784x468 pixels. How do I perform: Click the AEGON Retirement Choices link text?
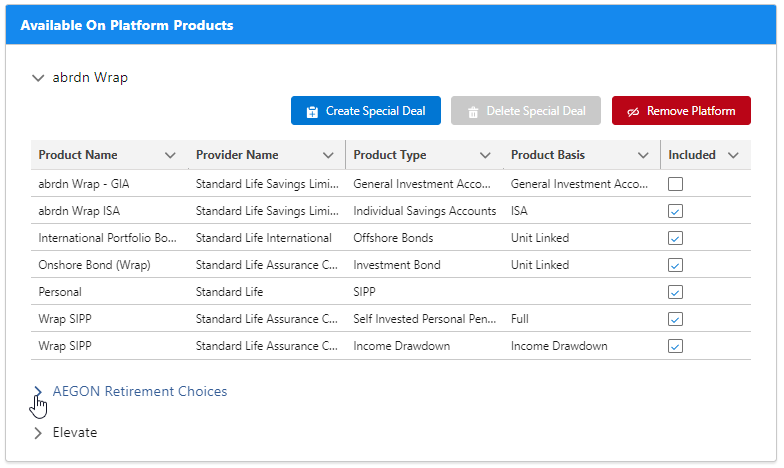point(140,392)
